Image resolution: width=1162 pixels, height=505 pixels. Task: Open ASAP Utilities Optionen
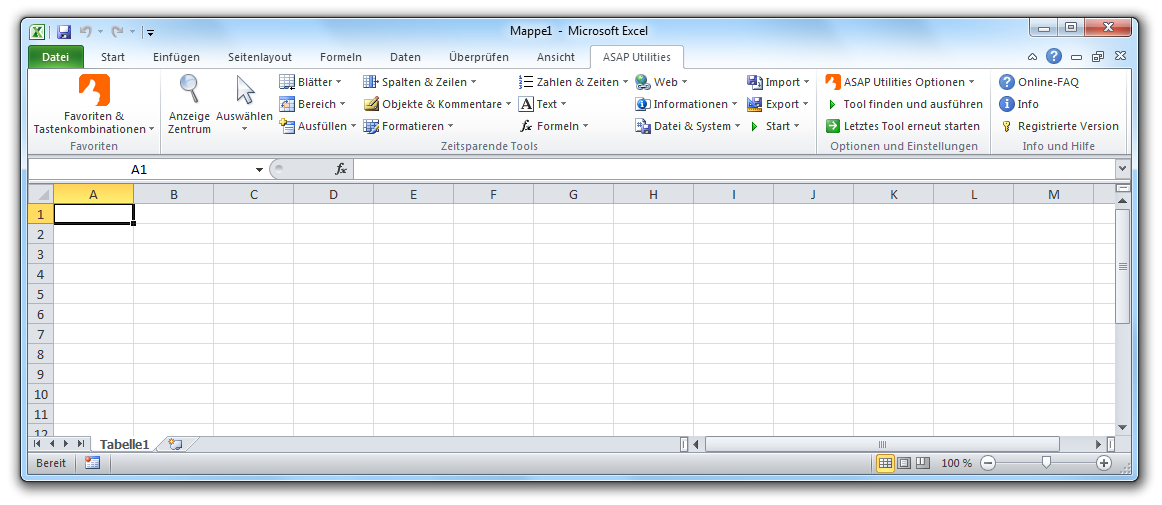click(x=900, y=82)
